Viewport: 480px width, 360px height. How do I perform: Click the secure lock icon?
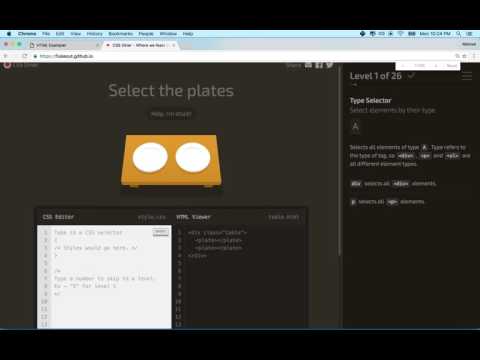coord(35,56)
